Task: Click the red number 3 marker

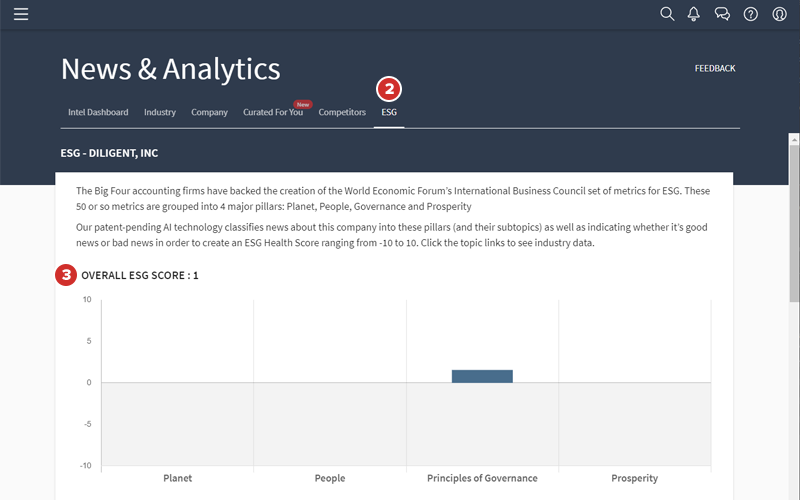Action: pyautogui.click(x=67, y=274)
